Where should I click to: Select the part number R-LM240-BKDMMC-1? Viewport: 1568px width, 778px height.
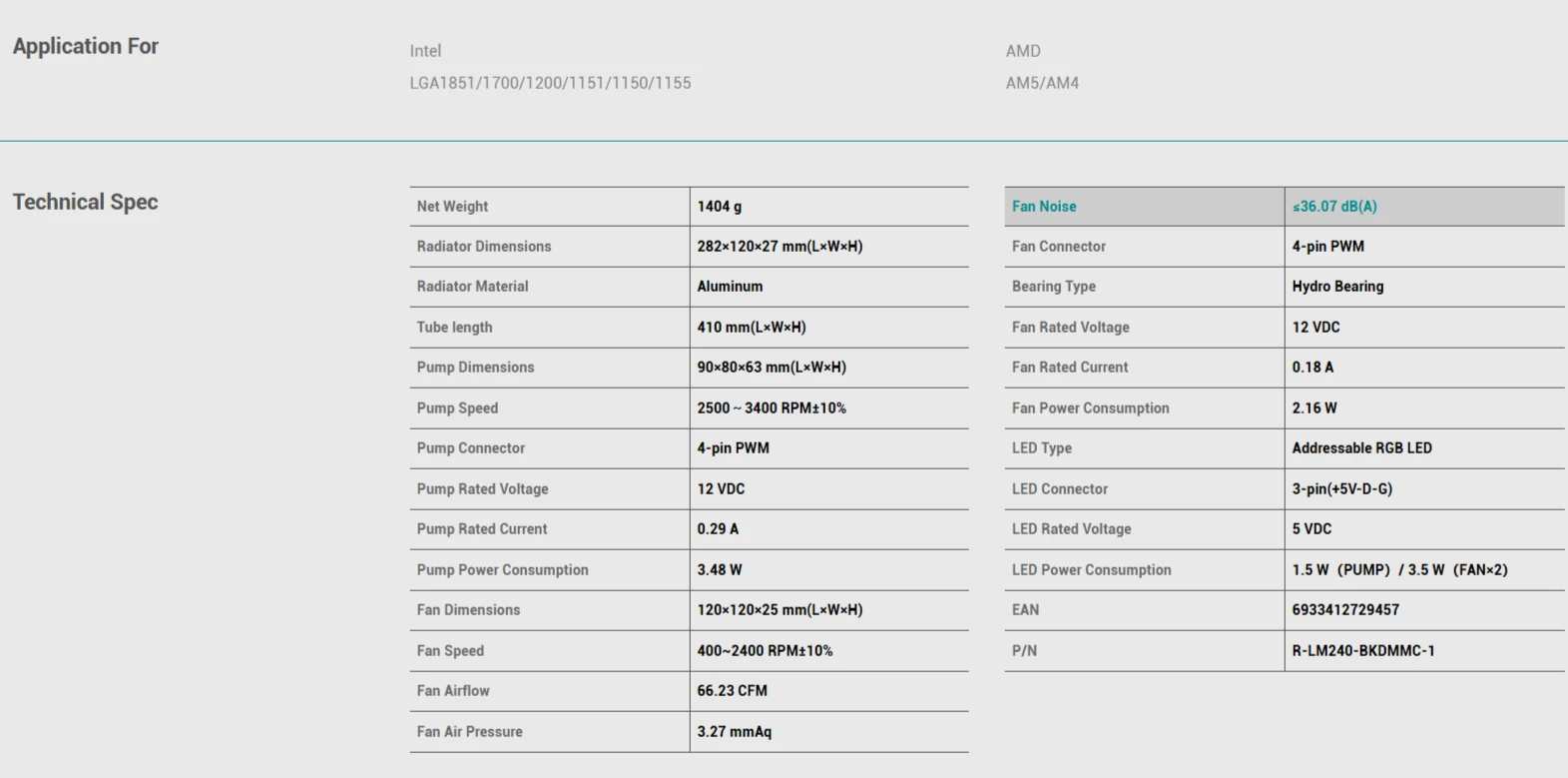[1363, 651]
